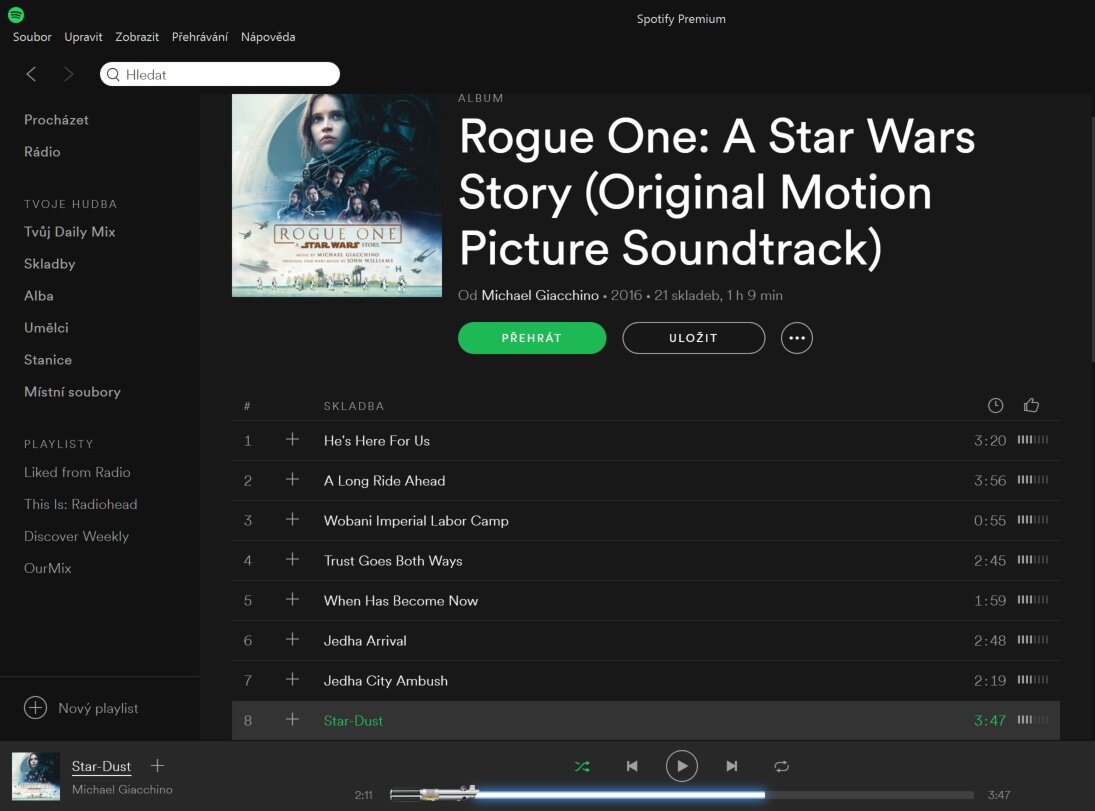Click now-playing album thumbnail
Image resolution: width=1095 pixels, height=811 pixels.
[x=36, y=776]
